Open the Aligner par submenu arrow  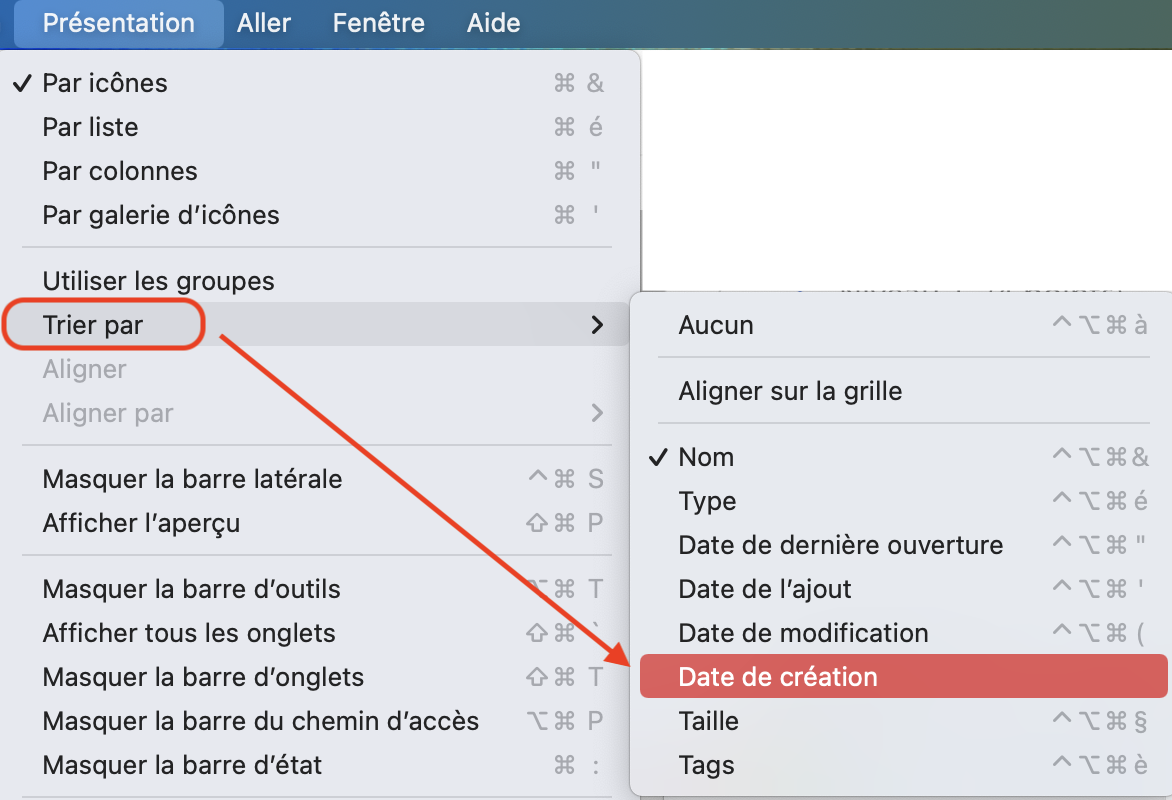tap(597, 413)
